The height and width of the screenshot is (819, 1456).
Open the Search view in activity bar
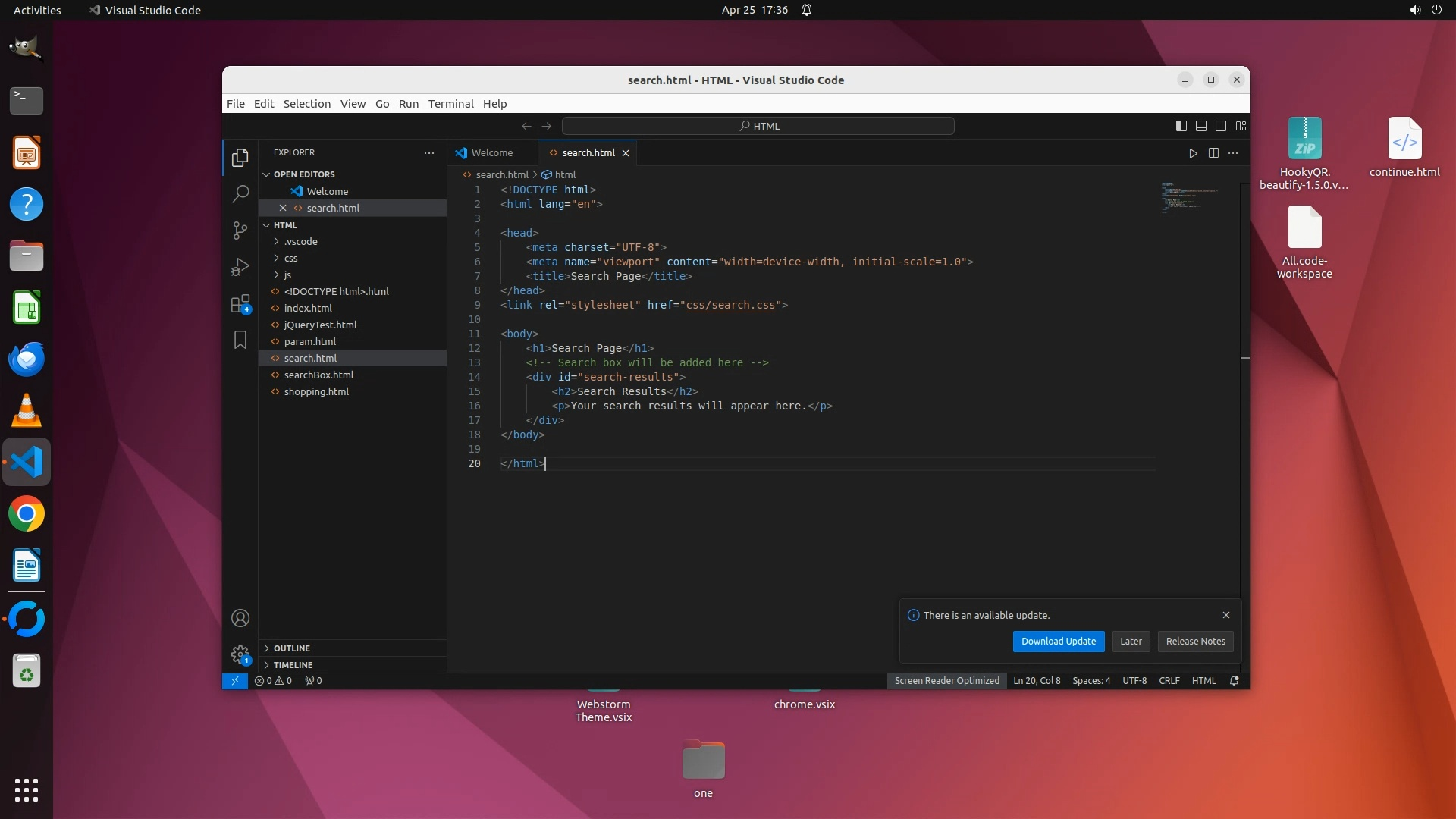click(240, 194)
